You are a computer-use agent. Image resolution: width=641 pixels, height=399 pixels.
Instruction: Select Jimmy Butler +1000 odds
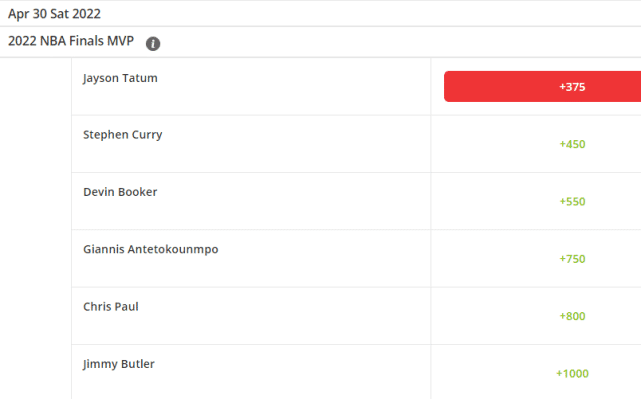[x=572, y=373]
